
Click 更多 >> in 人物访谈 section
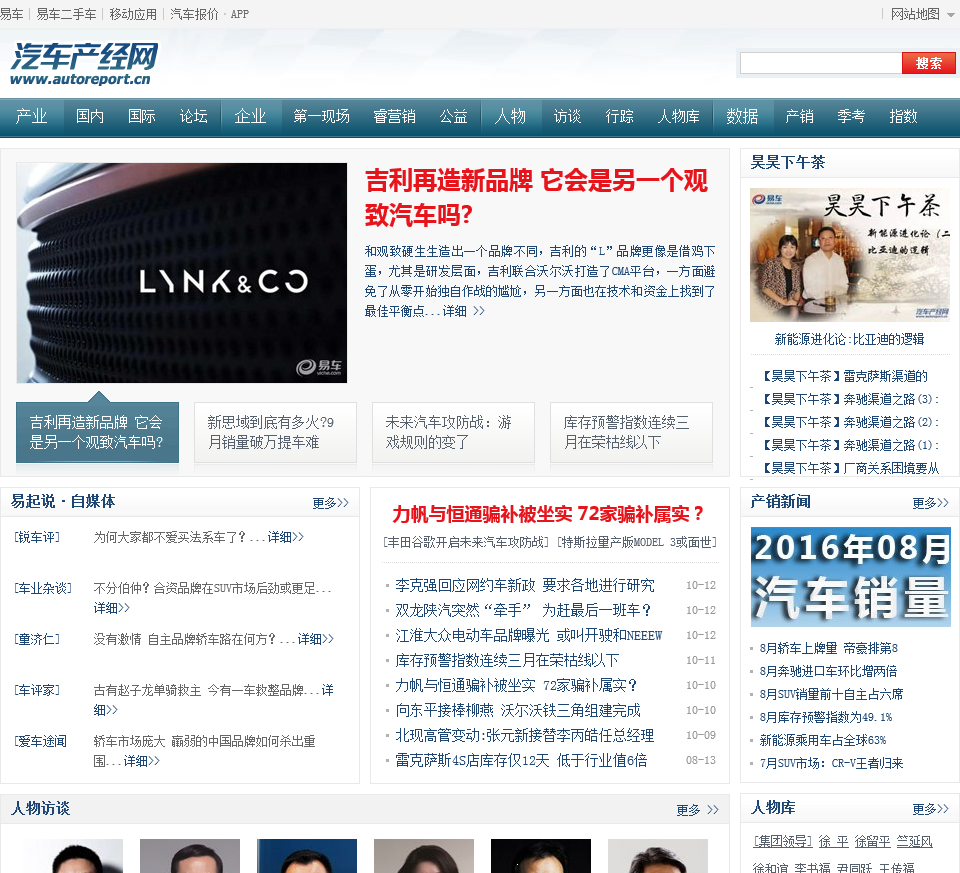coord(697,810)
